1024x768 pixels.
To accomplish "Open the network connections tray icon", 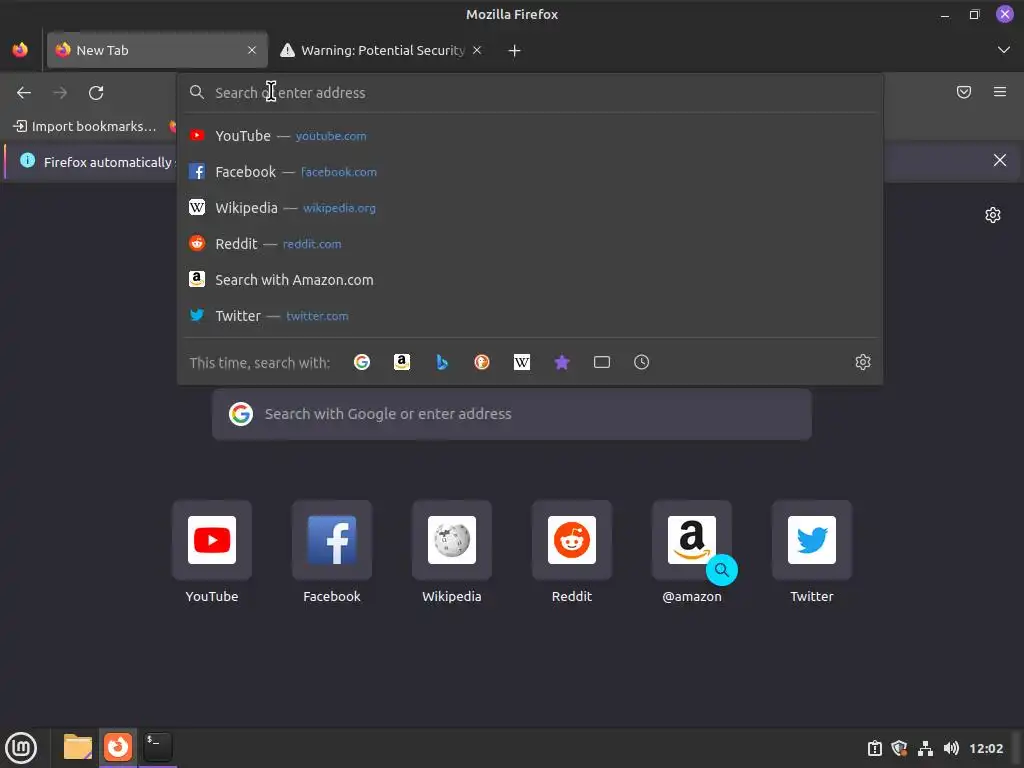I will [x=925, y=748].
